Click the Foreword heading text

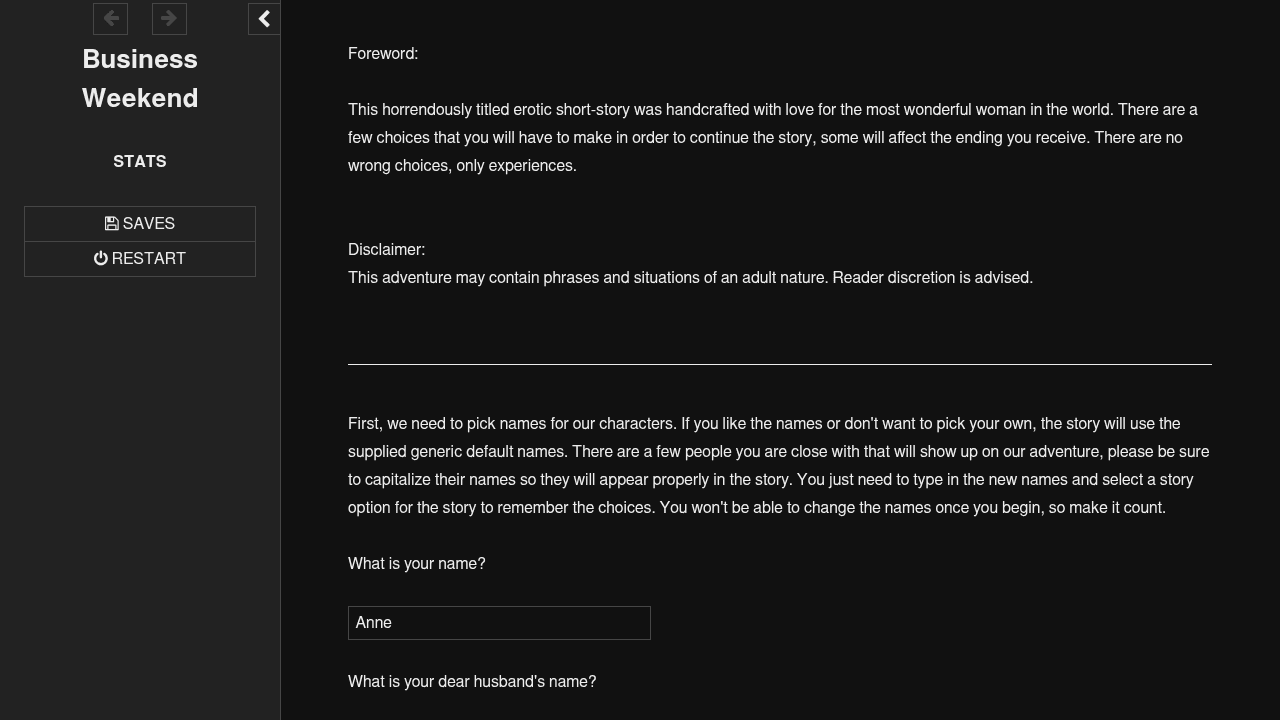click(x=383, y=54)
